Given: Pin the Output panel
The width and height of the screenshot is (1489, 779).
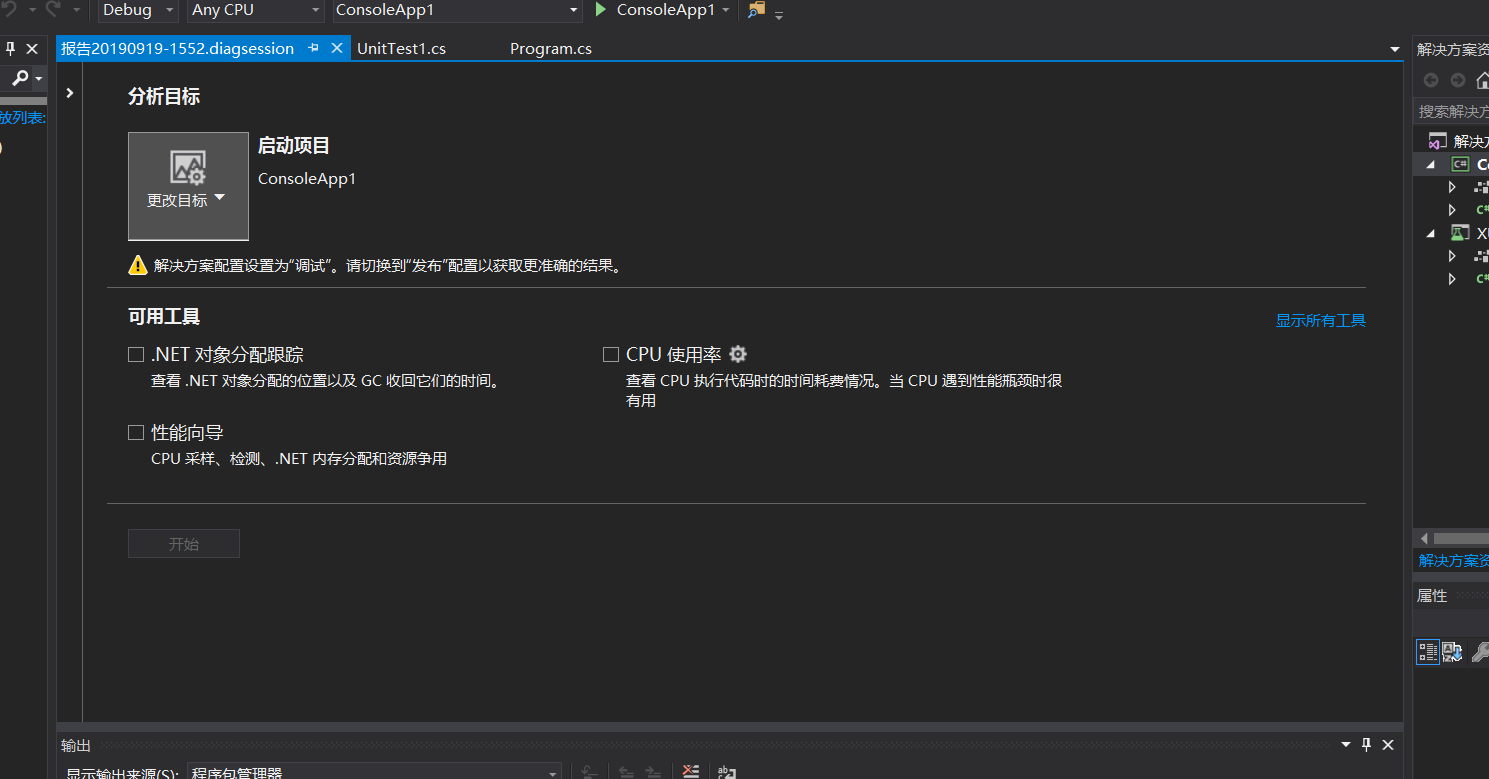Looking at the screenshot, I should [1366, 745].
